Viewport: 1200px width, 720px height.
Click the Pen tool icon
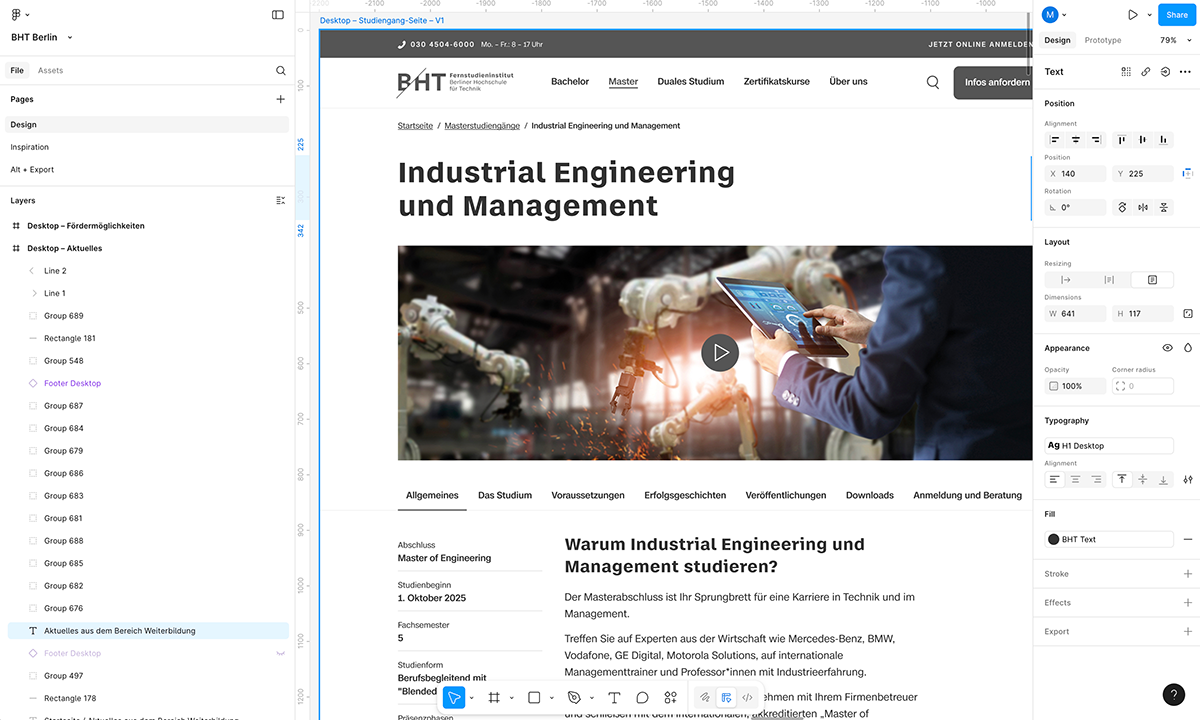[574, 697]
